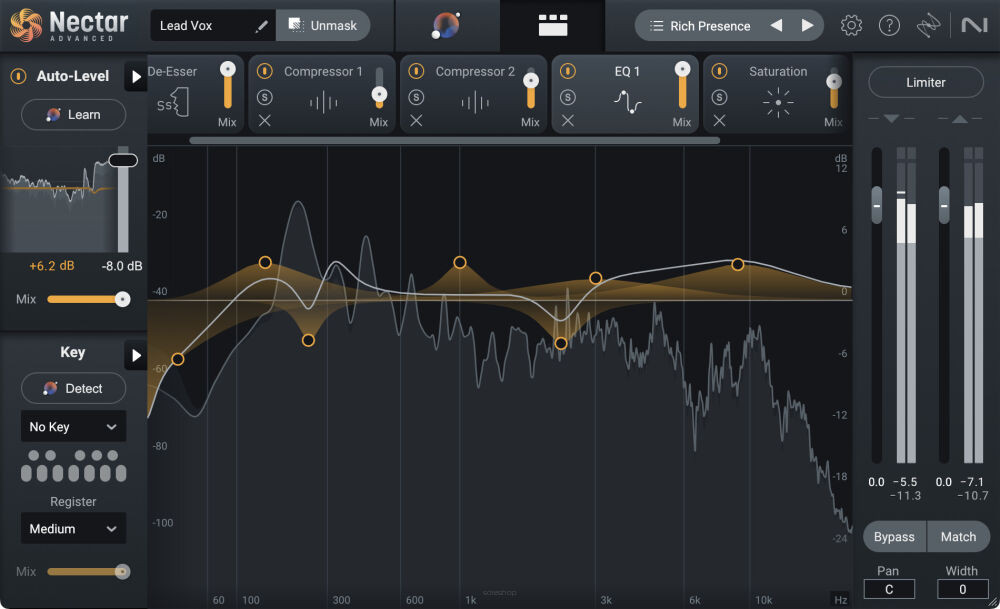1000x609 pixels.
Task: Open the Rich Presence preset browser
Action: coord(699,26)
